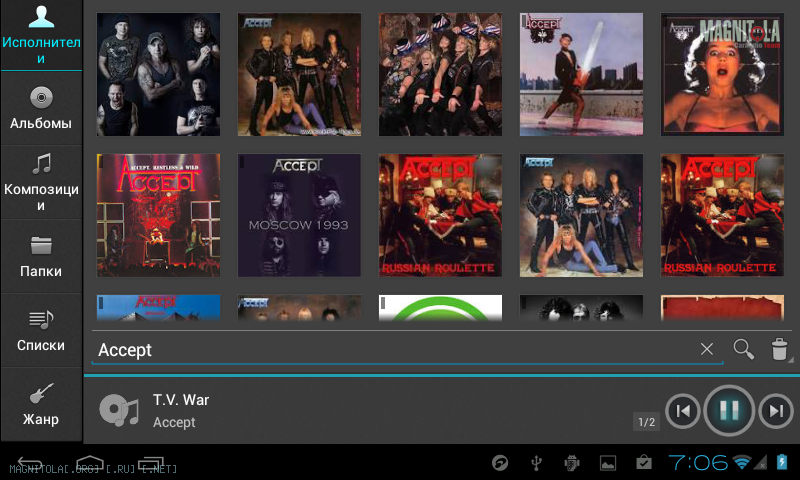
Task: Click the T.V. War track title
Action: point(181,400)
